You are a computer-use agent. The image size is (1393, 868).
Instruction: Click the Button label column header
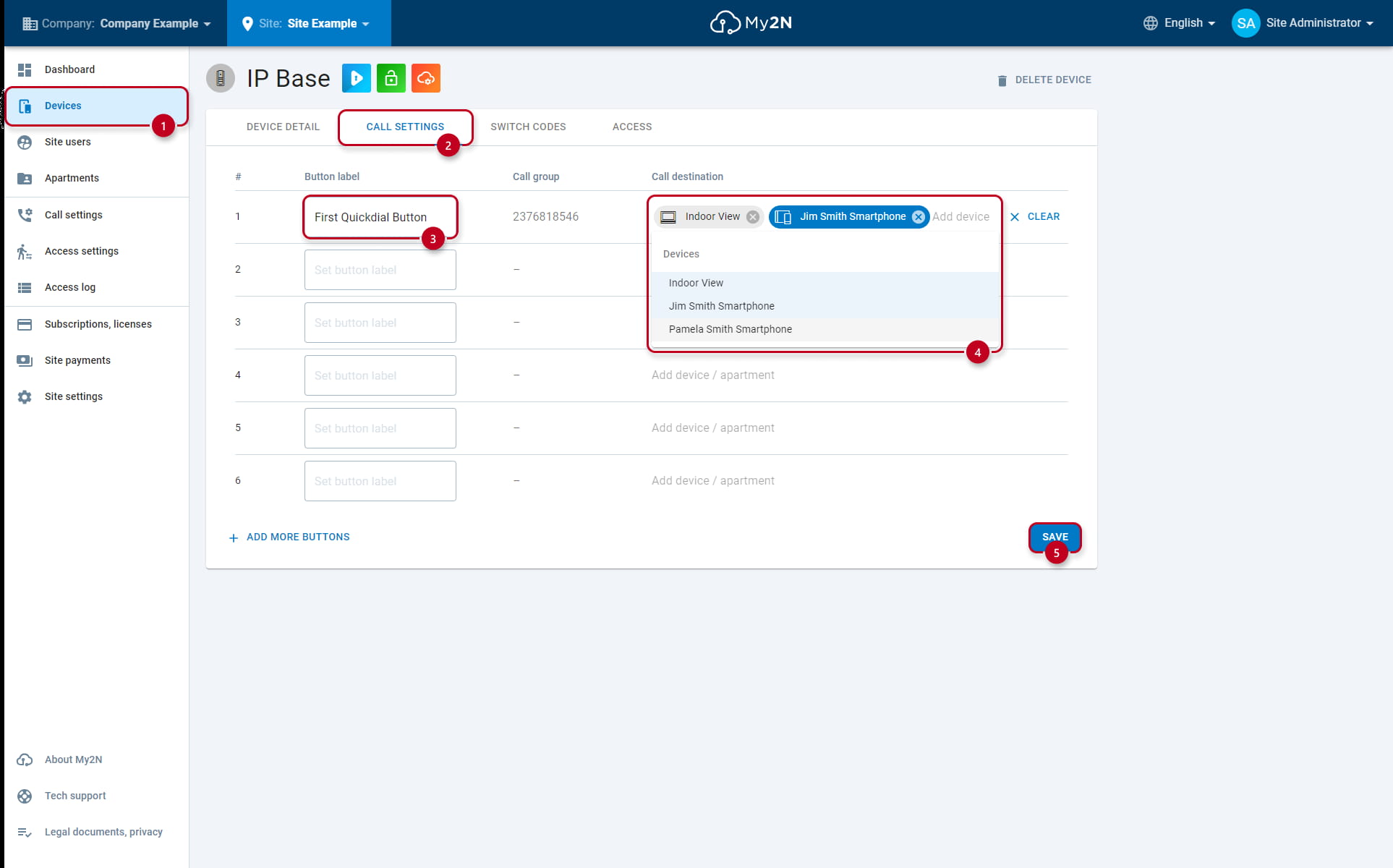coord(332,176)
